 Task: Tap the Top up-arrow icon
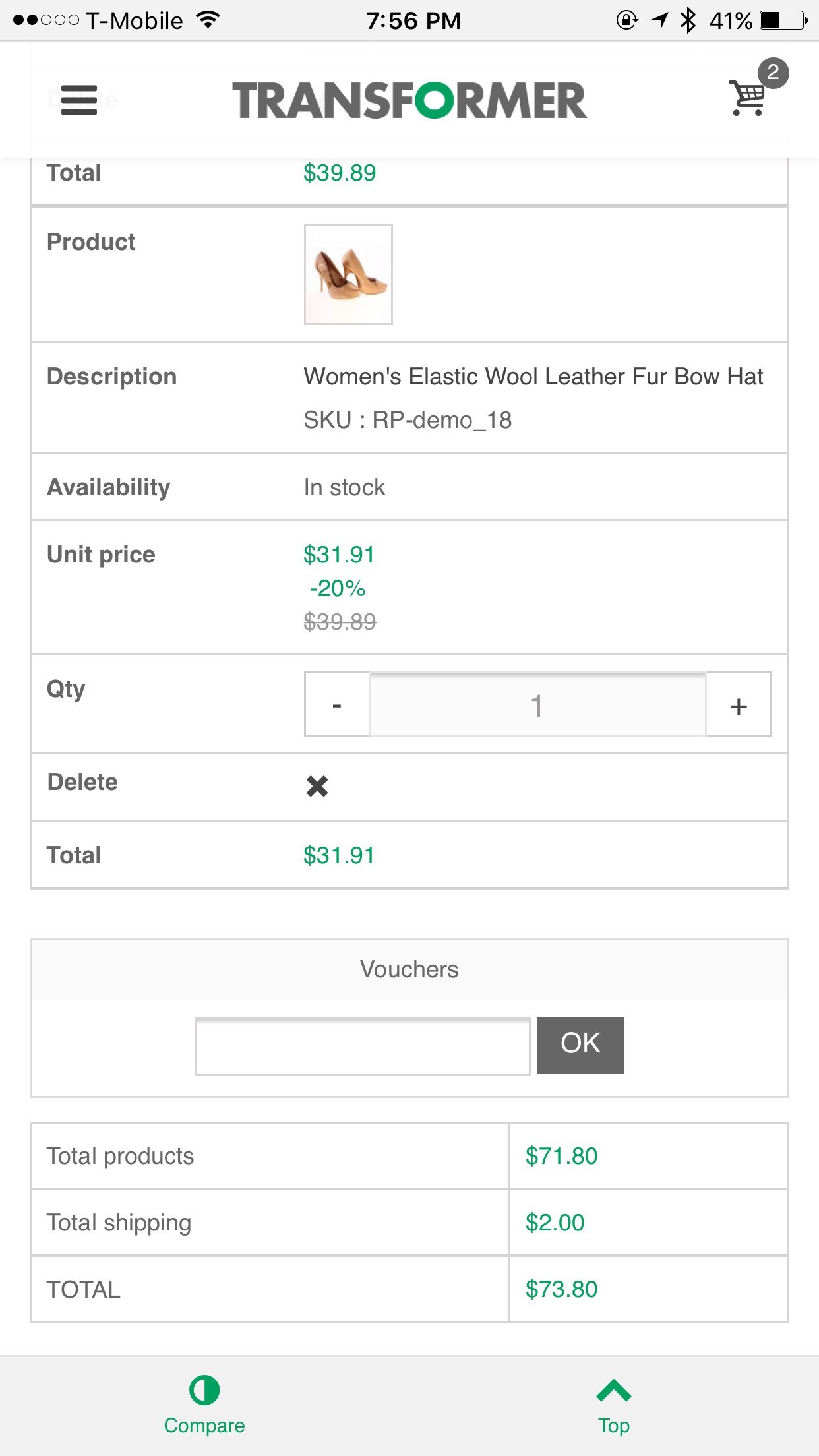click(x=613, y=1390)
